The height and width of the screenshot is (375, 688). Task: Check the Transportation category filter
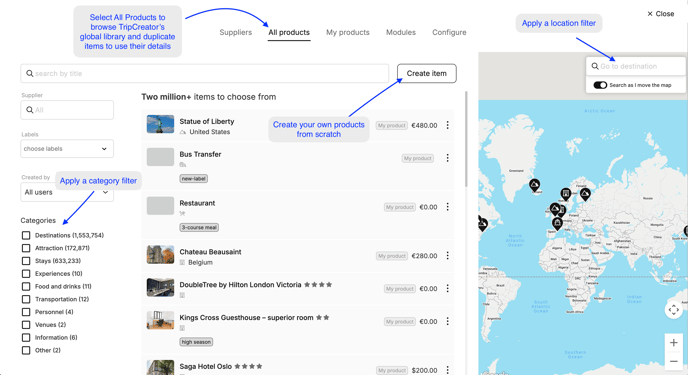(26, 299)
